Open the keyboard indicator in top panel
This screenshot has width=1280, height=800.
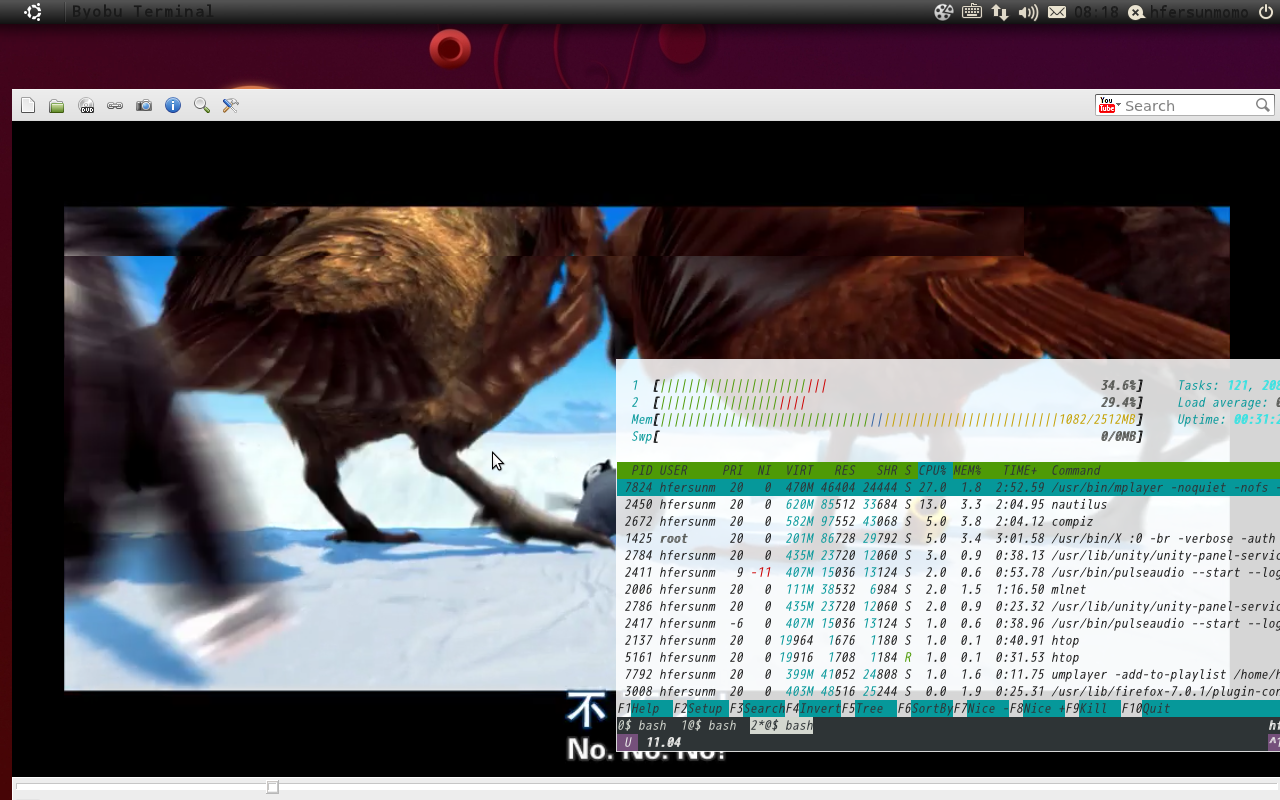point(971,12)
